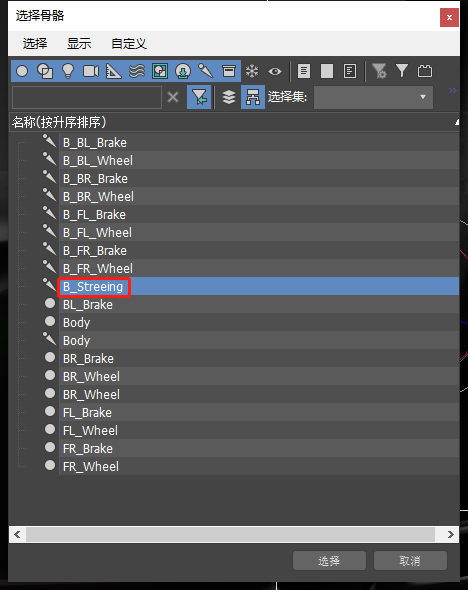Click the Invert Selection icon
Image resolution: width=468 pixels, height=590 pixels.
(350, 71)
